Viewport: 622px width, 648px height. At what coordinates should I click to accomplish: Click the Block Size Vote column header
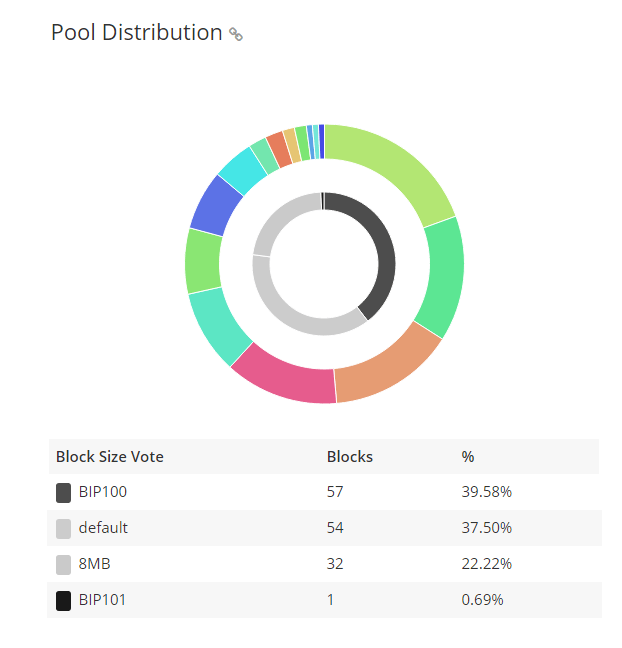click(x=110, y=456)
